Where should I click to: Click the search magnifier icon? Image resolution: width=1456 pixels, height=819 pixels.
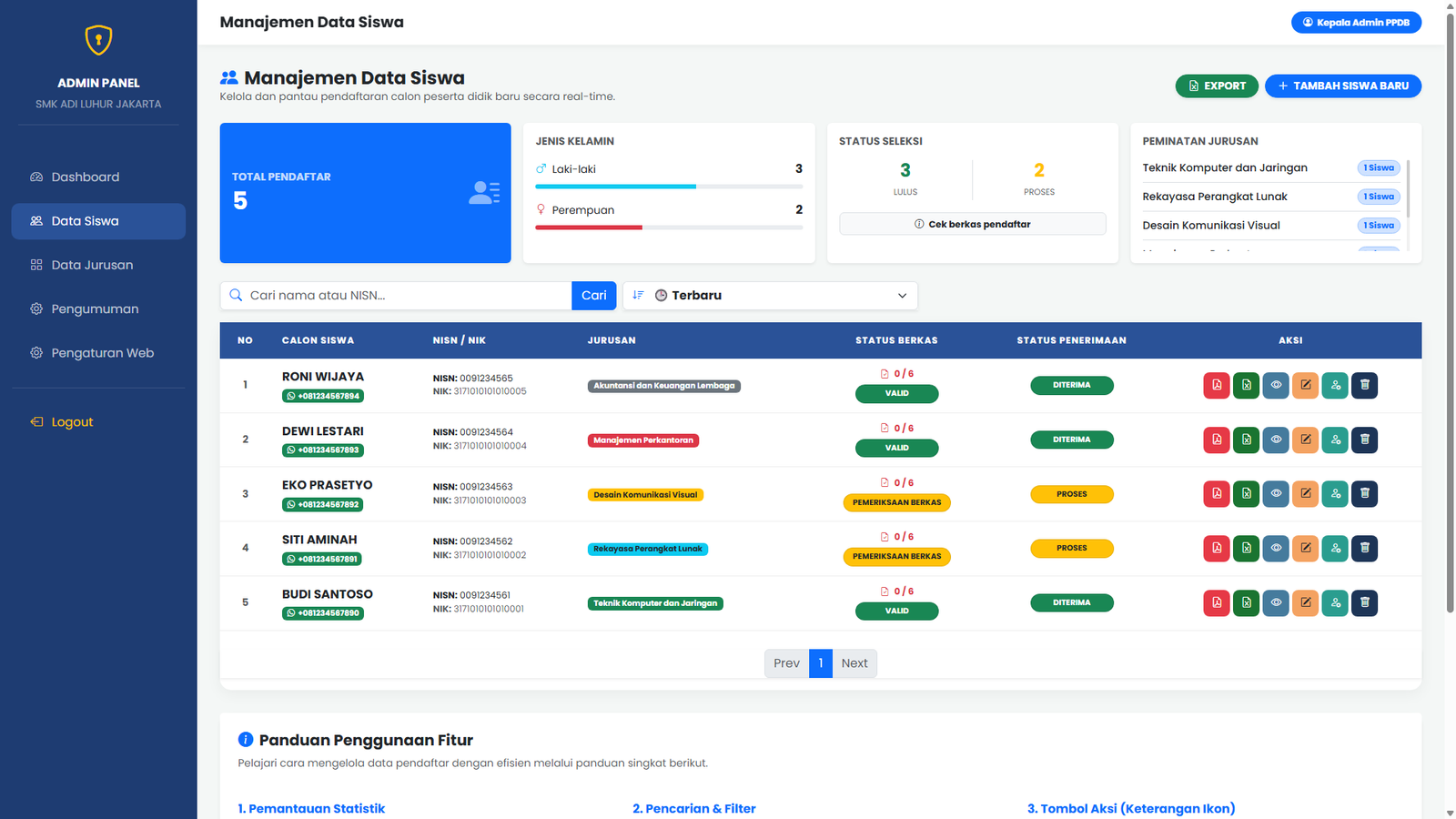point(236,295)
